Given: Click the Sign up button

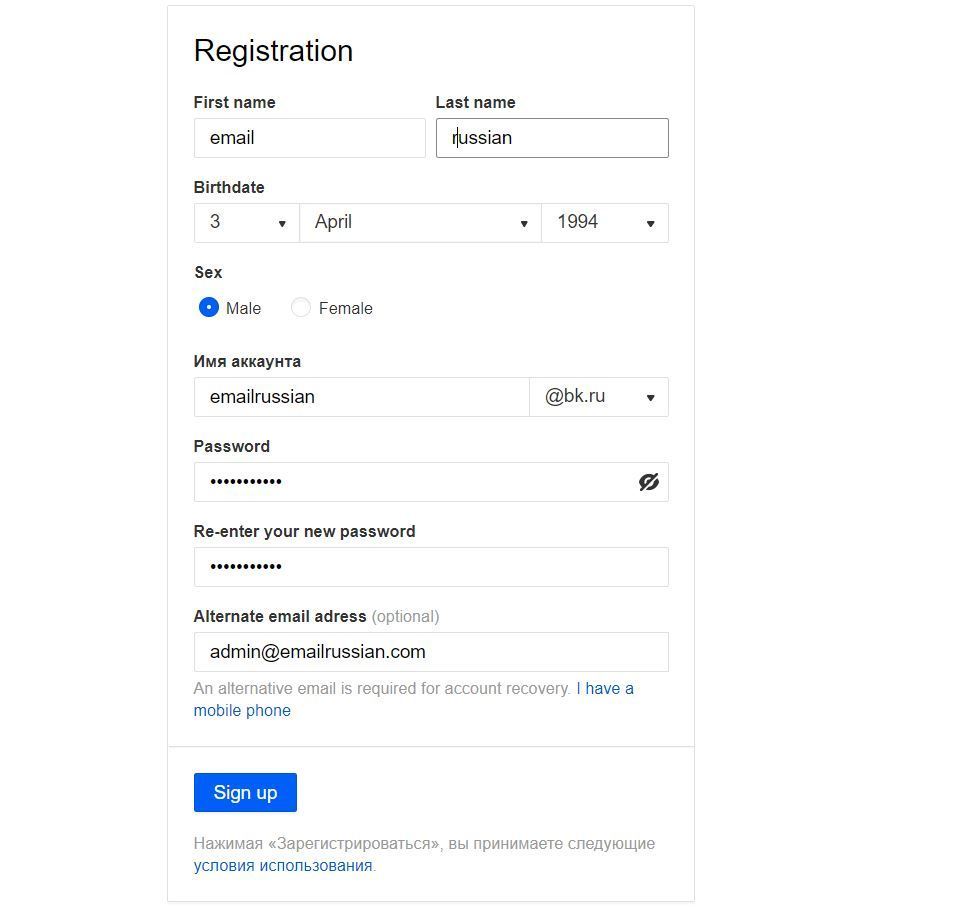Looking at the screenshot, I should 245,793.
